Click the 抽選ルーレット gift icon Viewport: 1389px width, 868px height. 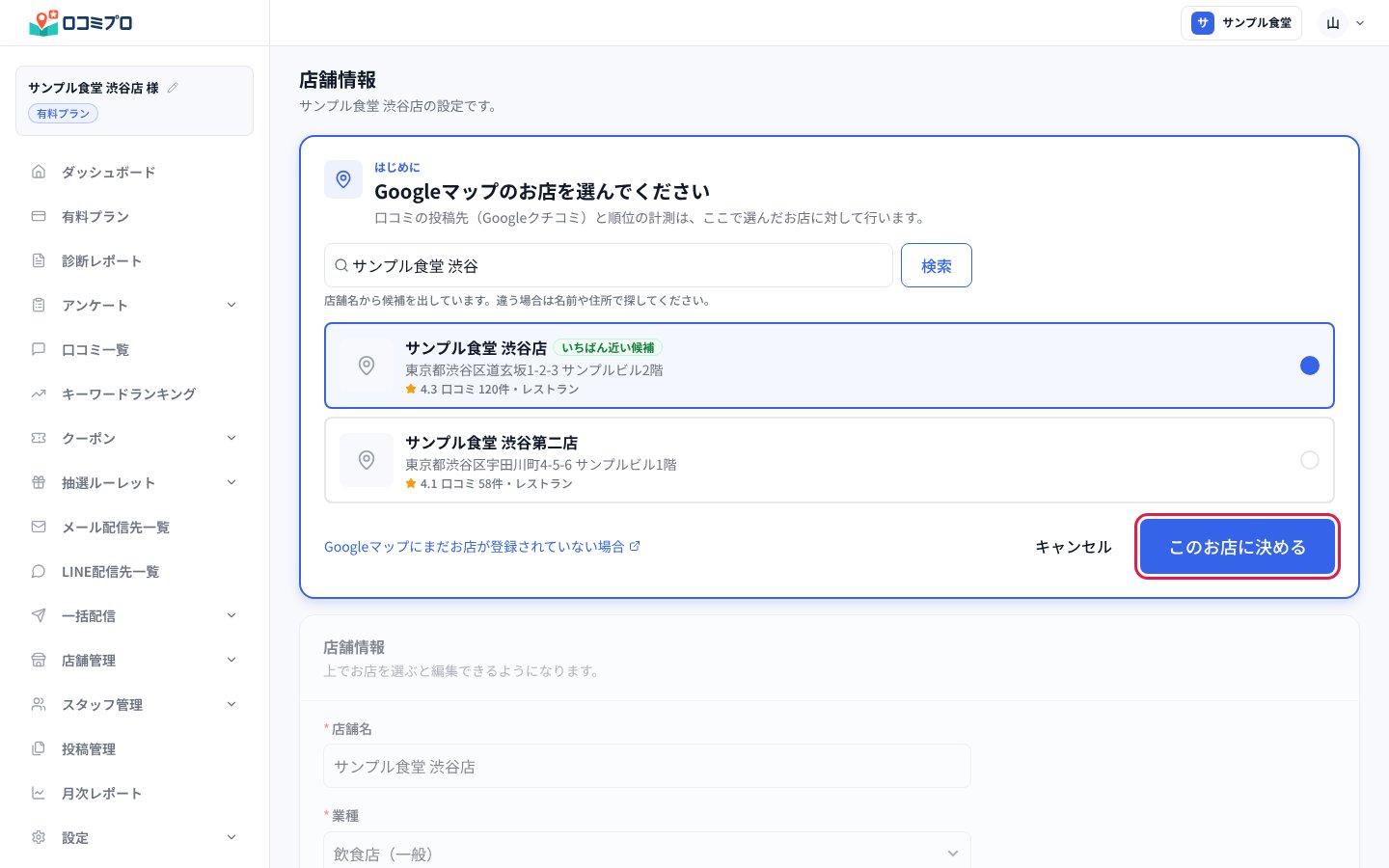(39, 482)
